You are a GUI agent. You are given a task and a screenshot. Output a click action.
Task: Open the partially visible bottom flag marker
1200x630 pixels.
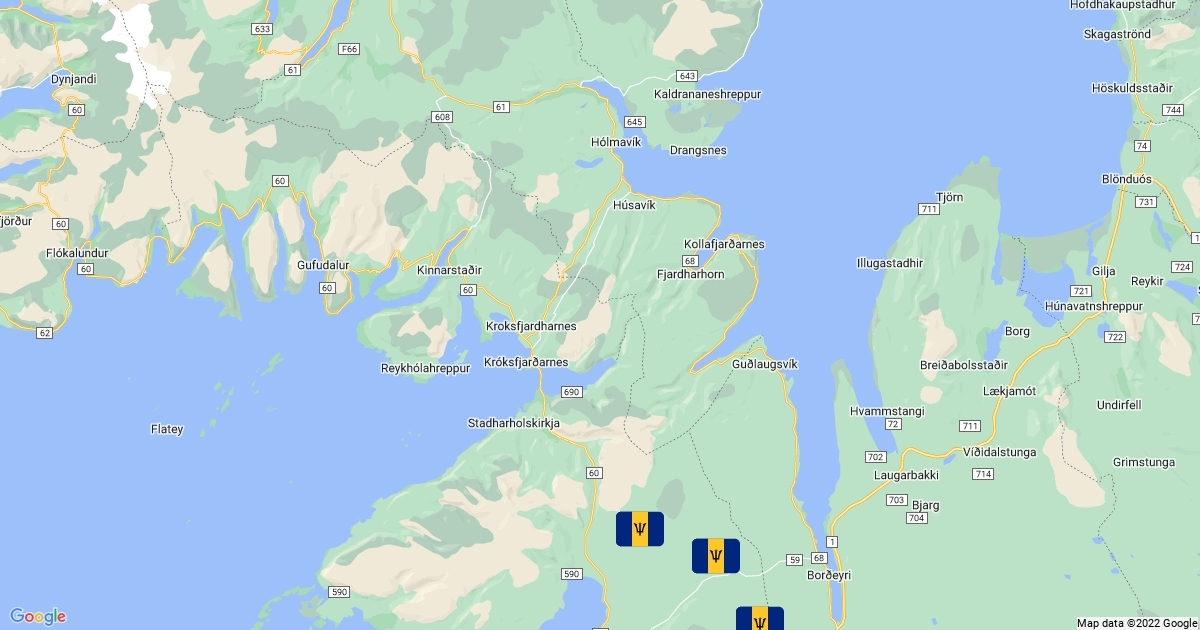(760, 618)
